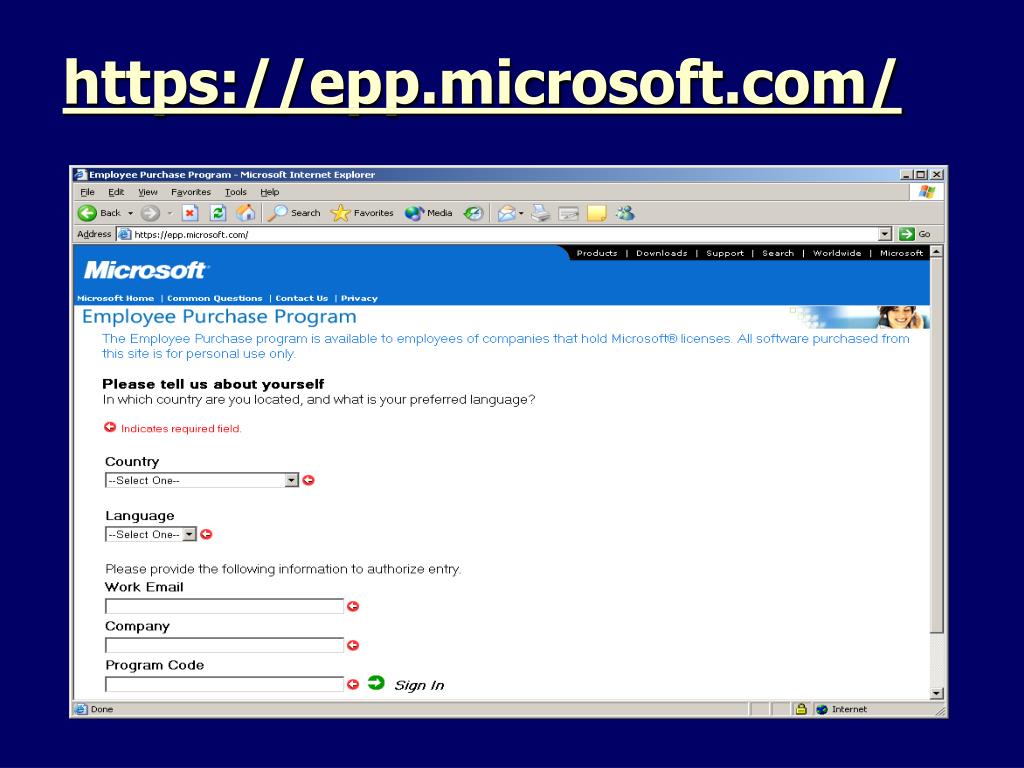Open the Favorites menu
1024x768 pixels.
tap(191, 192)
